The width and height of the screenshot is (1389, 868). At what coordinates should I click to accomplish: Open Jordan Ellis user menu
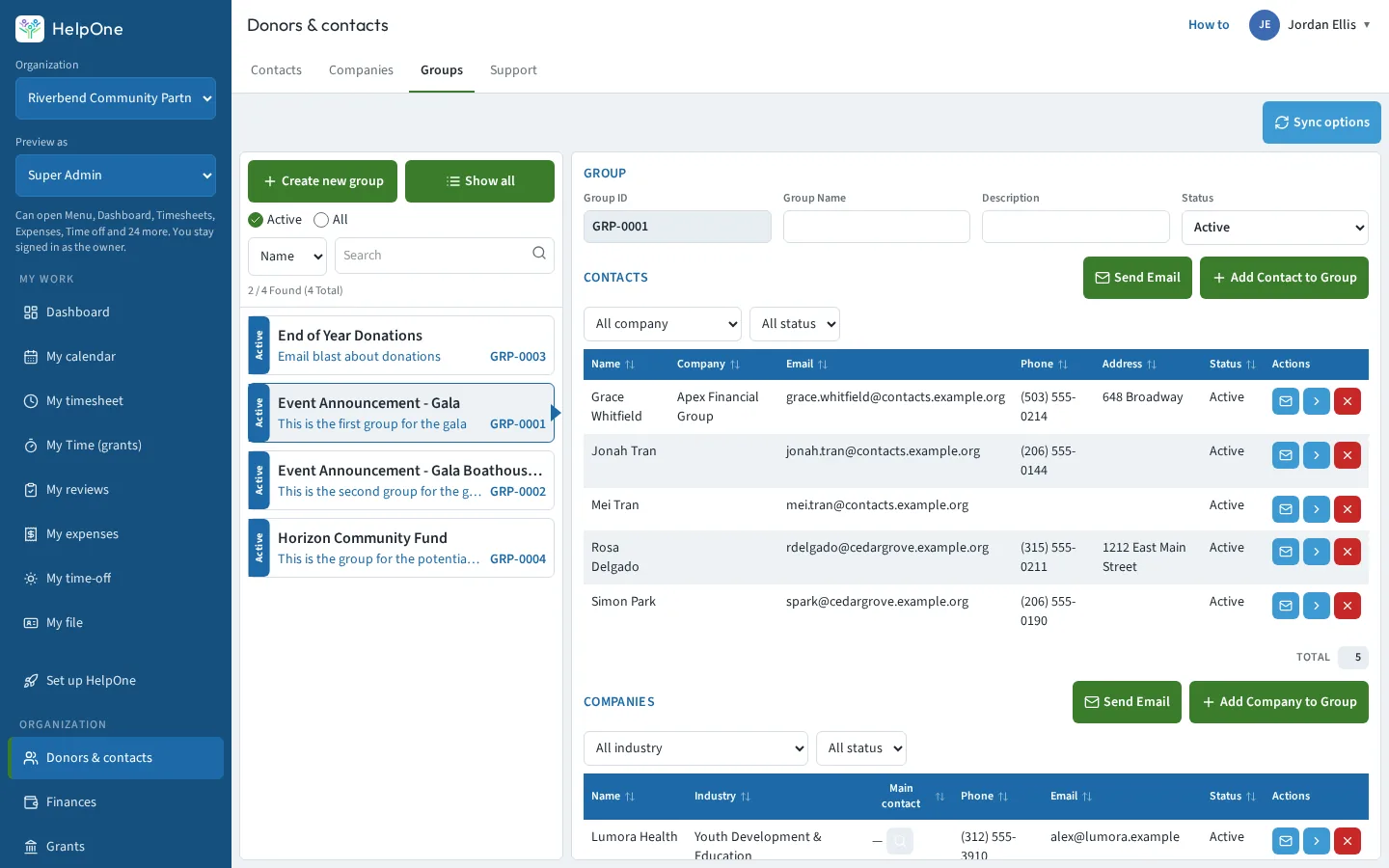(1310, 25)
